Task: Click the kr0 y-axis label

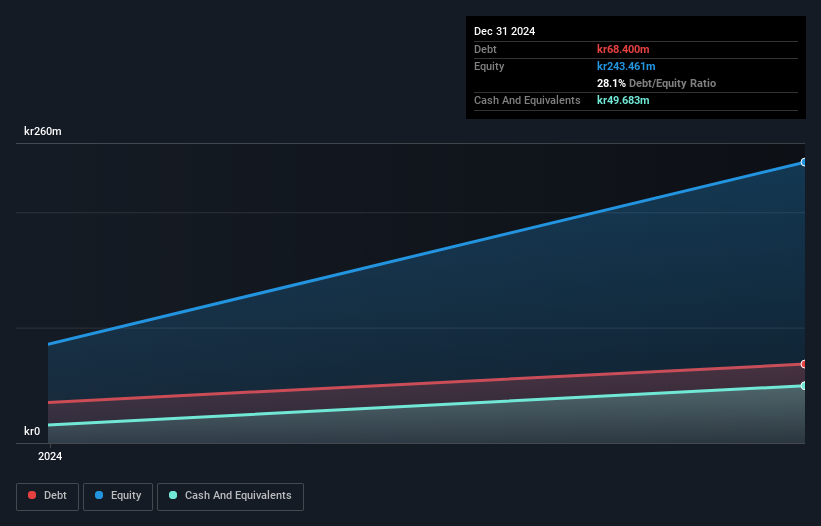Action: pyautogui.click(x=32, y=431)
